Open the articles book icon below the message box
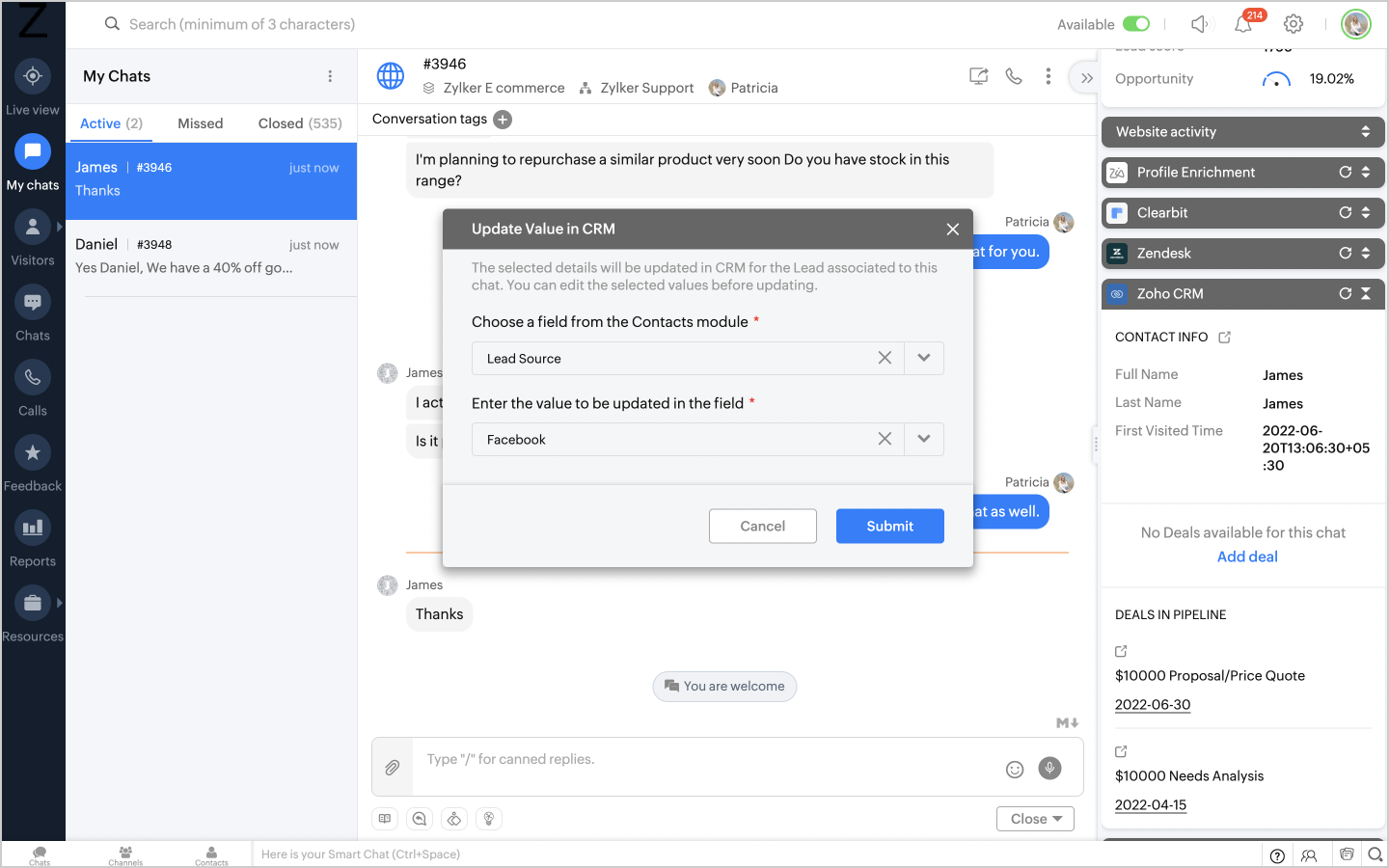Viewport: 1389px width, 868px height. (x=385, y=819)
